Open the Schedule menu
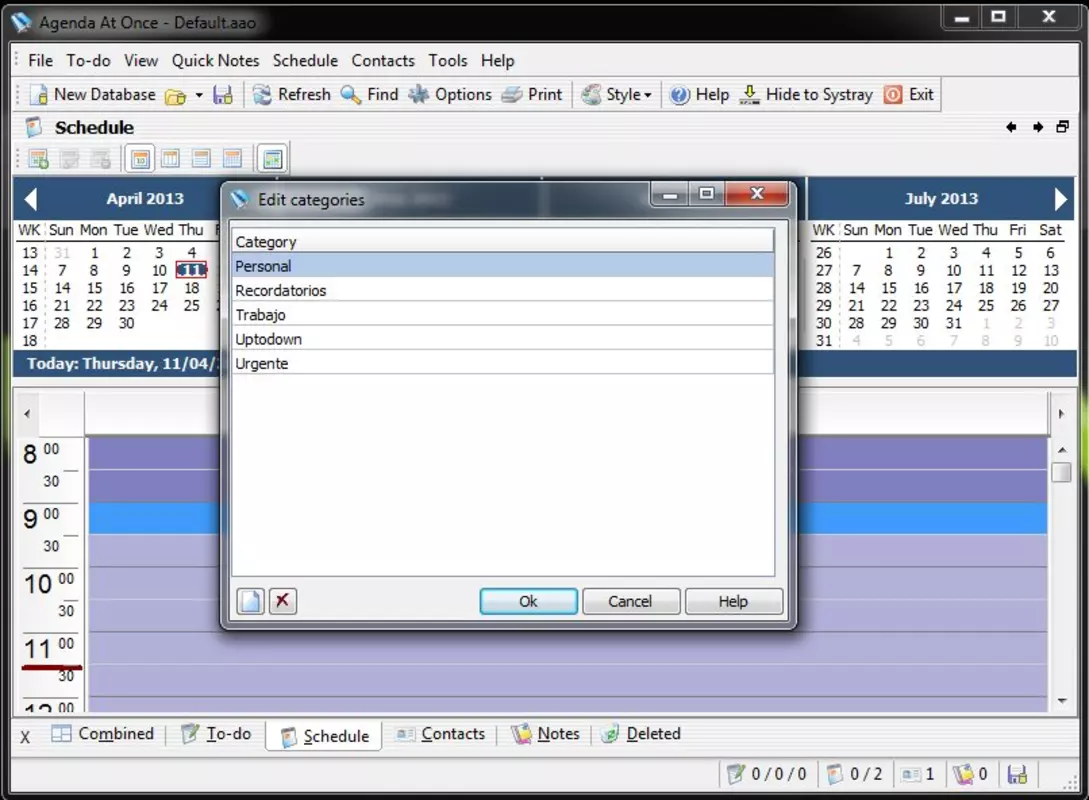 [x=305, y=60]
